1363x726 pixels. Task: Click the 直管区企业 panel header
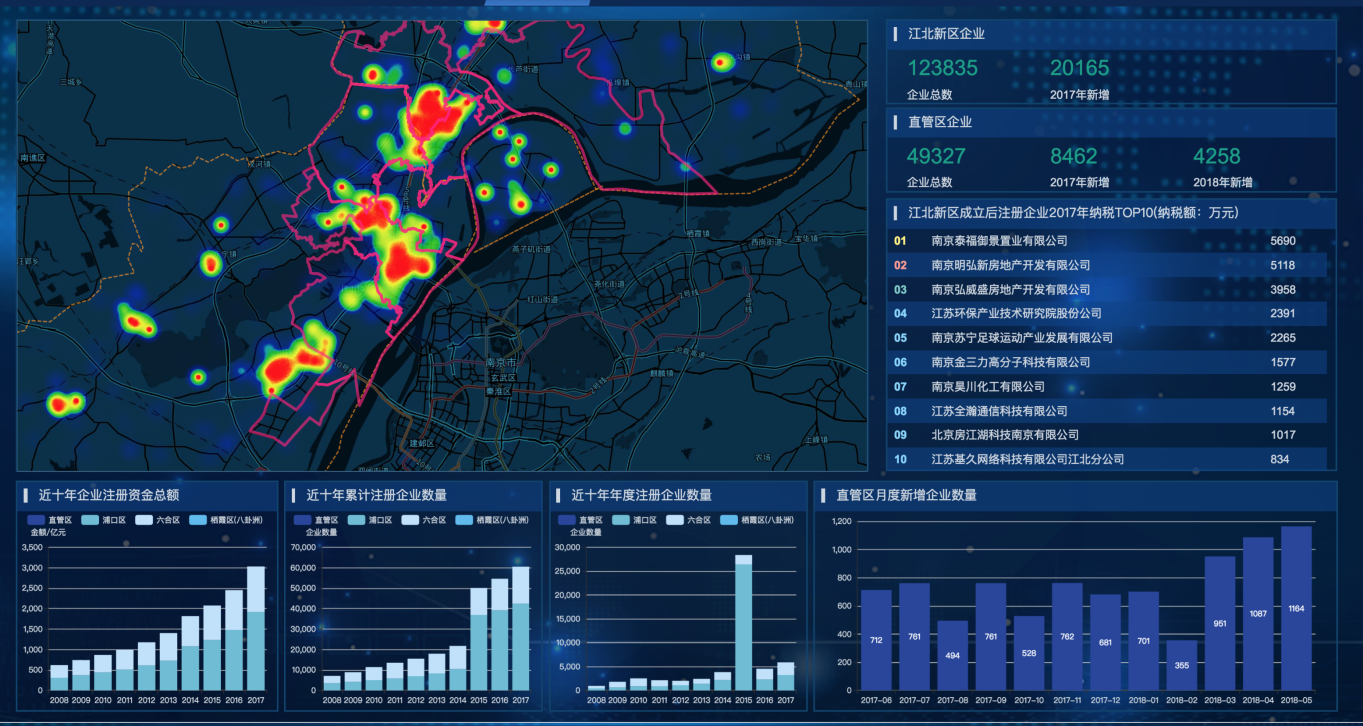(x=940, y=122)
